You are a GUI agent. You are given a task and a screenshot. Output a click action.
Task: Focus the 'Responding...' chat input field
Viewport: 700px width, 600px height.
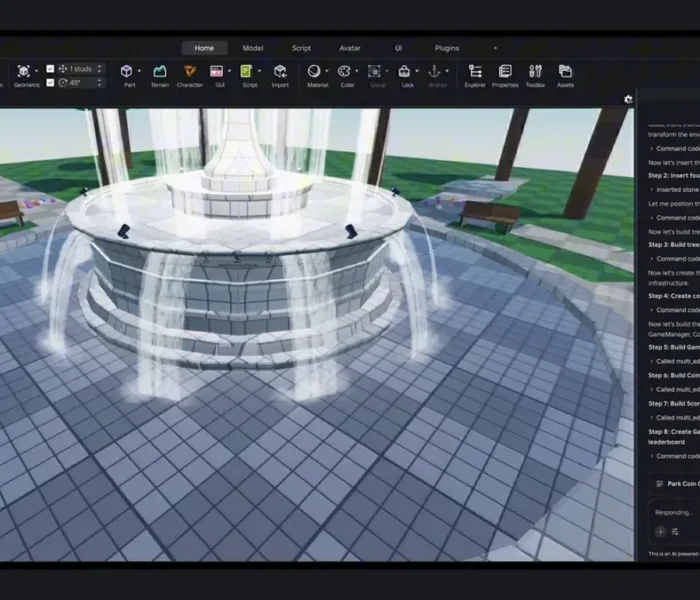pyautogui.click(x=674, y=512)
